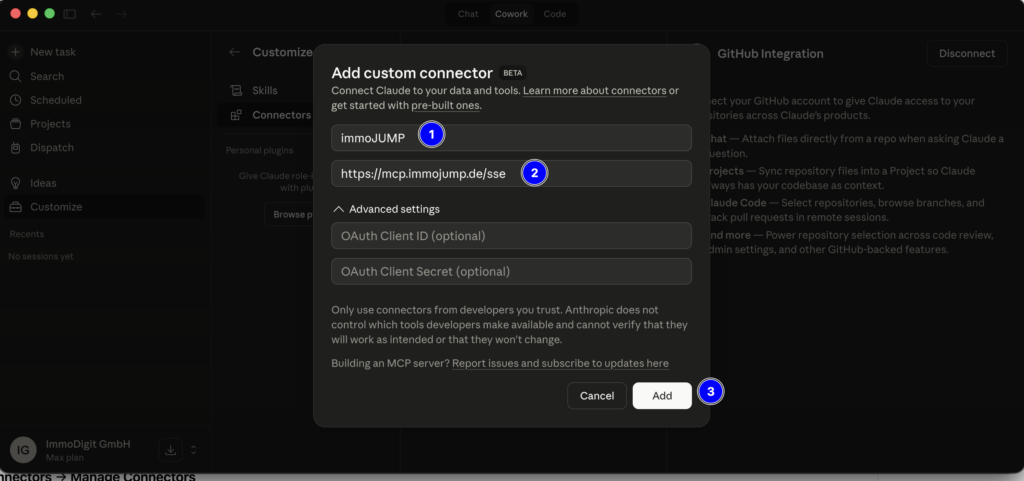The width and height of the screenshot is (1024, 481).
Task: Click the Add button in the dialog
Action: [x=662, y=396]
